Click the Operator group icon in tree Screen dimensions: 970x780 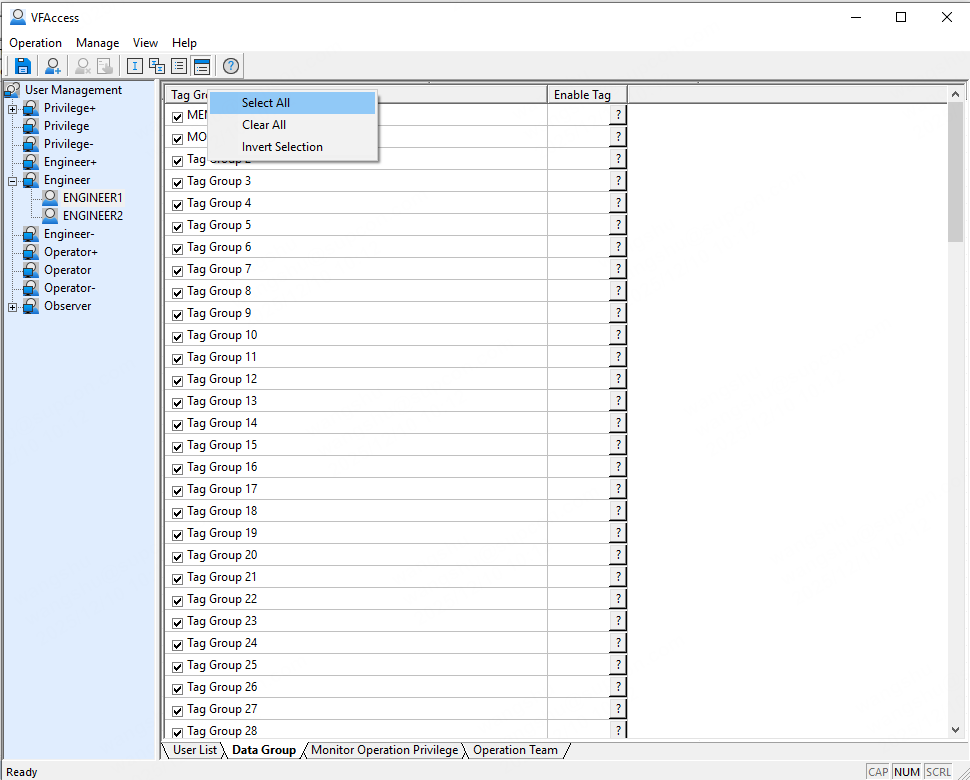point(31,270)
